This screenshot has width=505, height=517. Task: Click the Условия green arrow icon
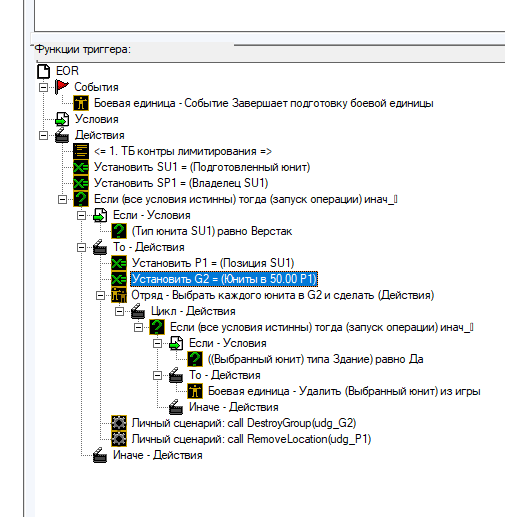click(62, 119)
